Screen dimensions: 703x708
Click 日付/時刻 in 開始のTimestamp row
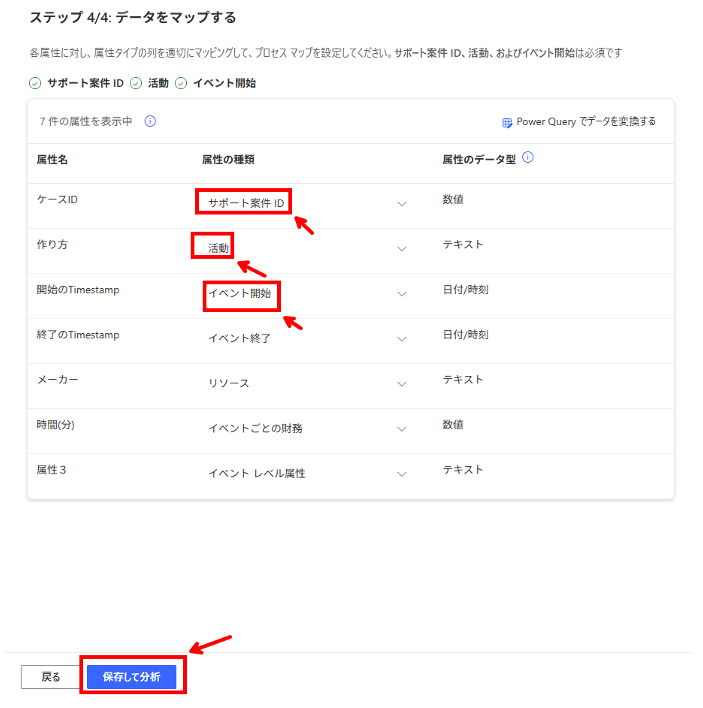click(466, 290)
